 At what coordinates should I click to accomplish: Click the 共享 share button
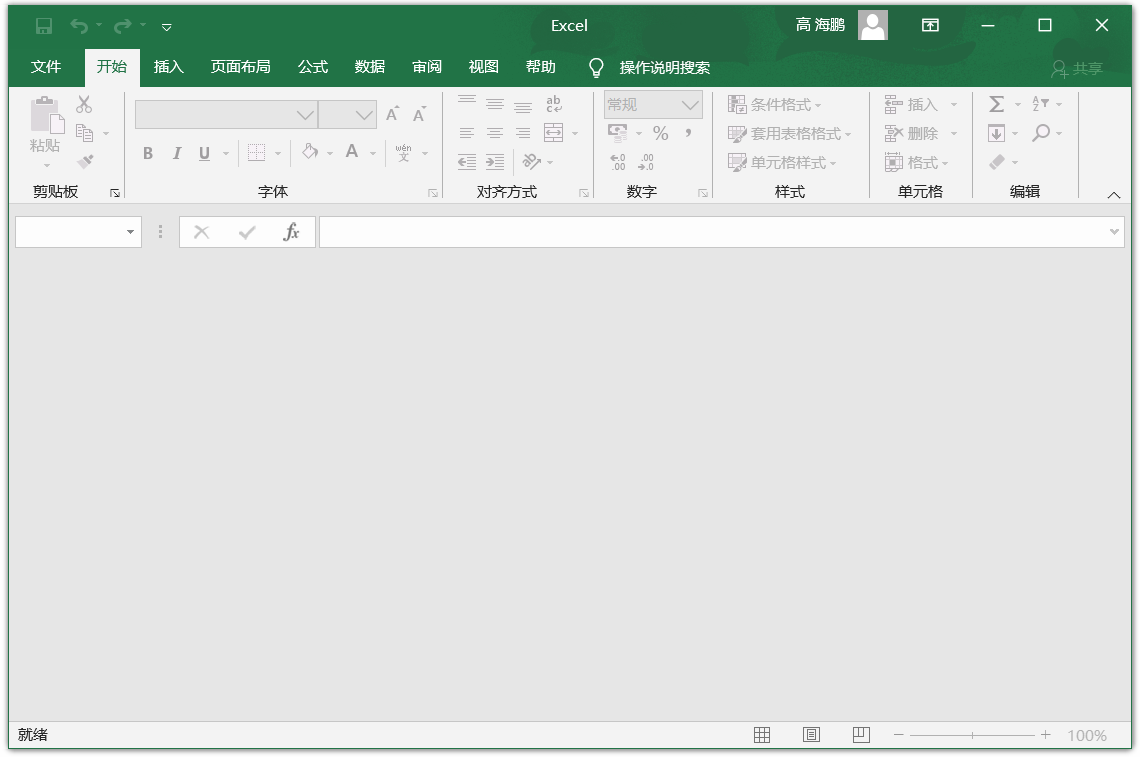1078,68
